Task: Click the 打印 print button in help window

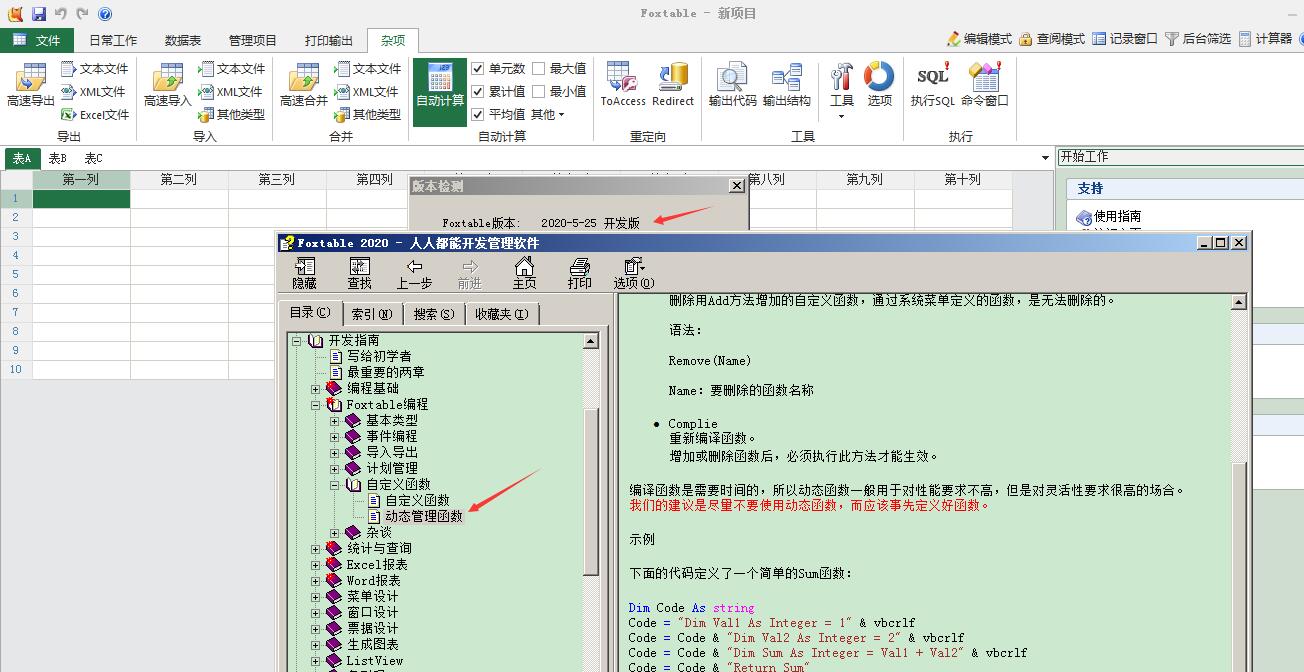Action: tap(579, 274)
